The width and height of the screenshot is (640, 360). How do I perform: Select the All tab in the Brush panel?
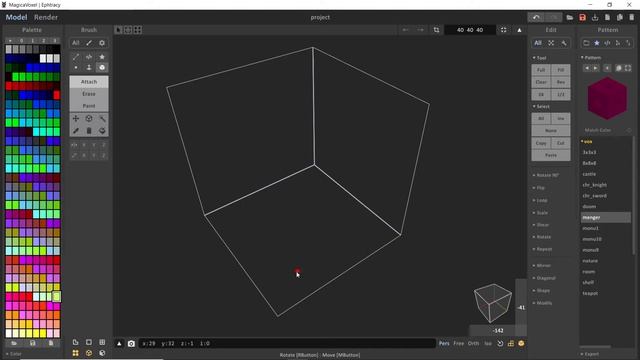pyautogui.click(x=76, y=43)
